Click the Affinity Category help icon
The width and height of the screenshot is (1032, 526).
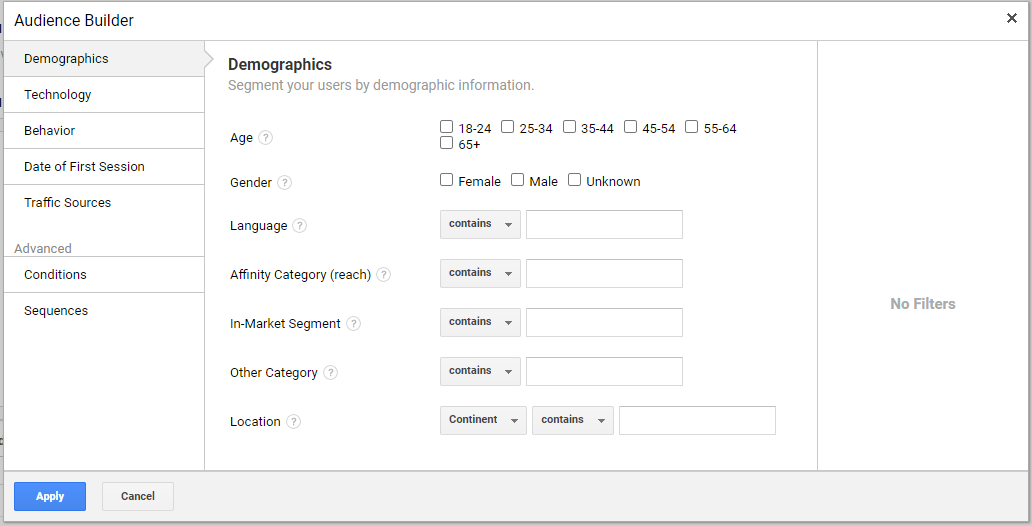click(x=384, y=275)
